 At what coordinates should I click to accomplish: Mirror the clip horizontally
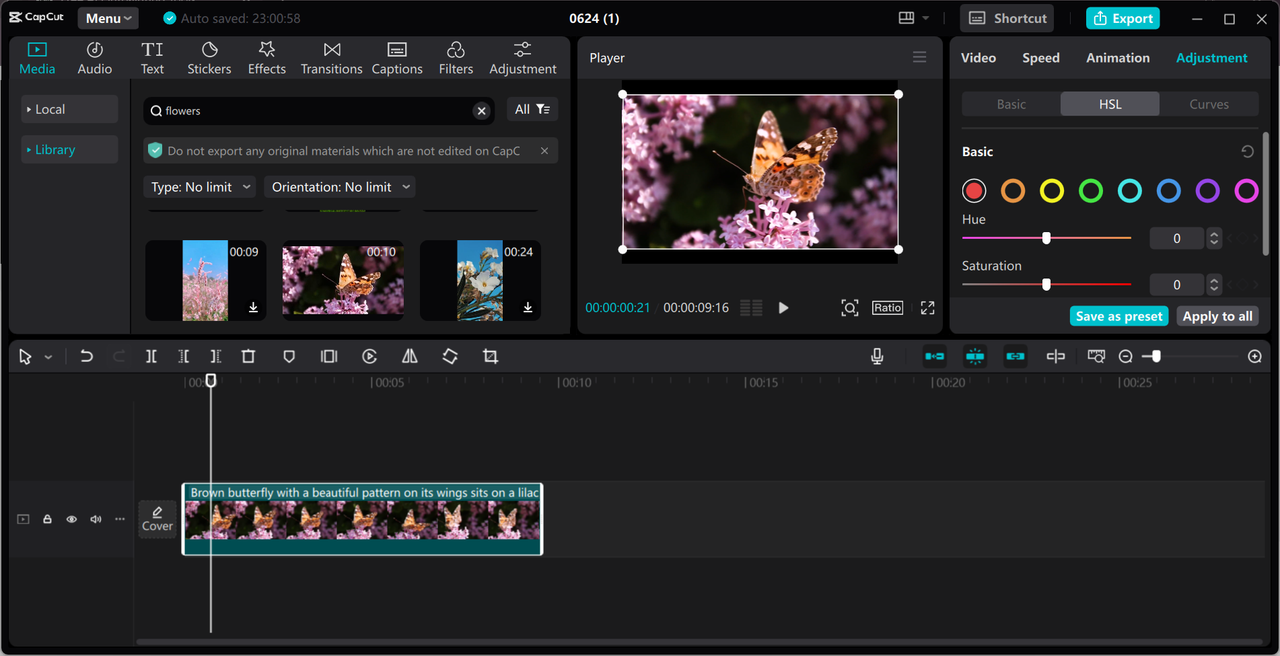[409, 356]
